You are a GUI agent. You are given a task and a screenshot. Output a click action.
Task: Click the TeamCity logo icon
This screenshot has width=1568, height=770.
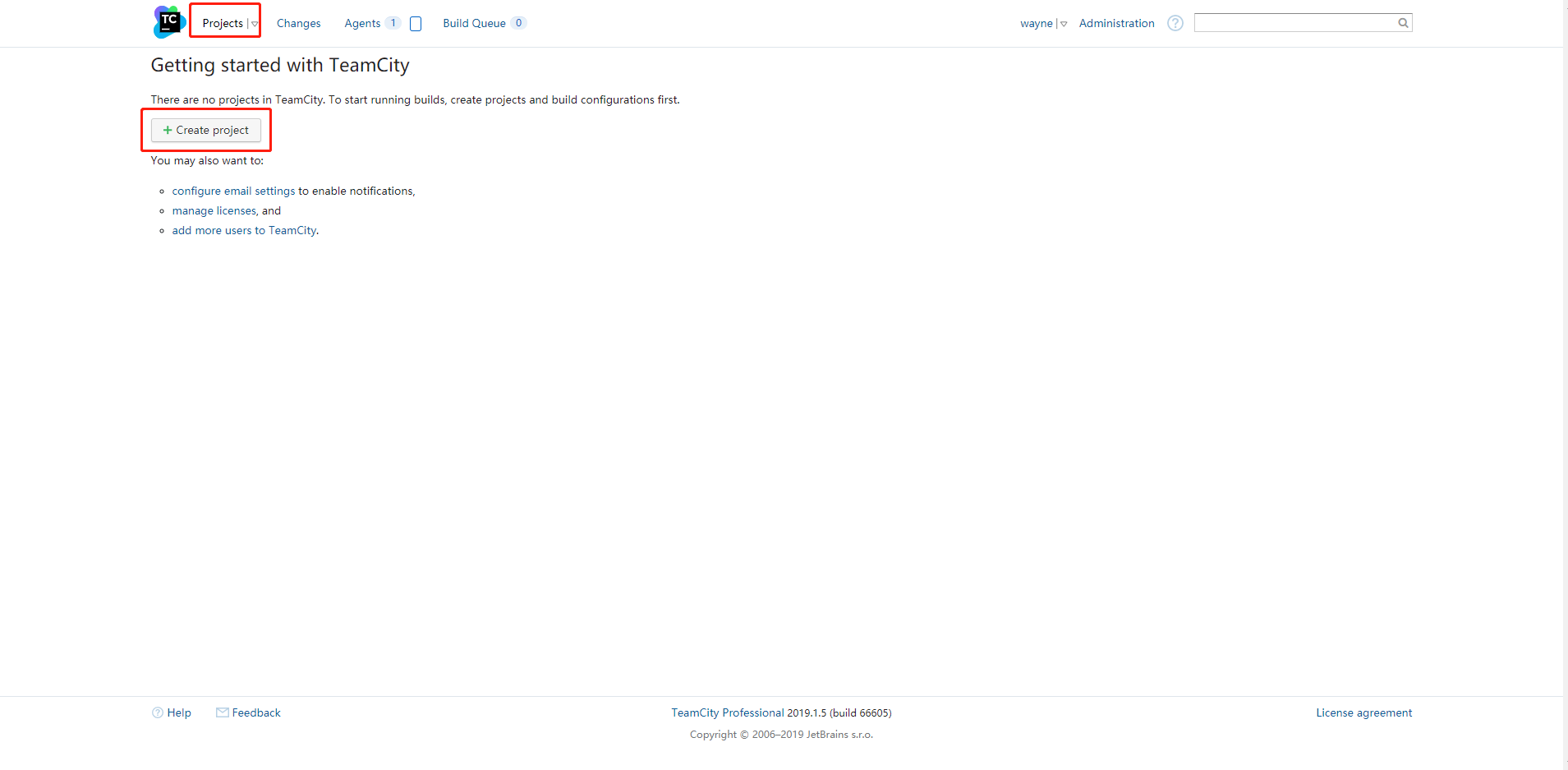point(169,22)
